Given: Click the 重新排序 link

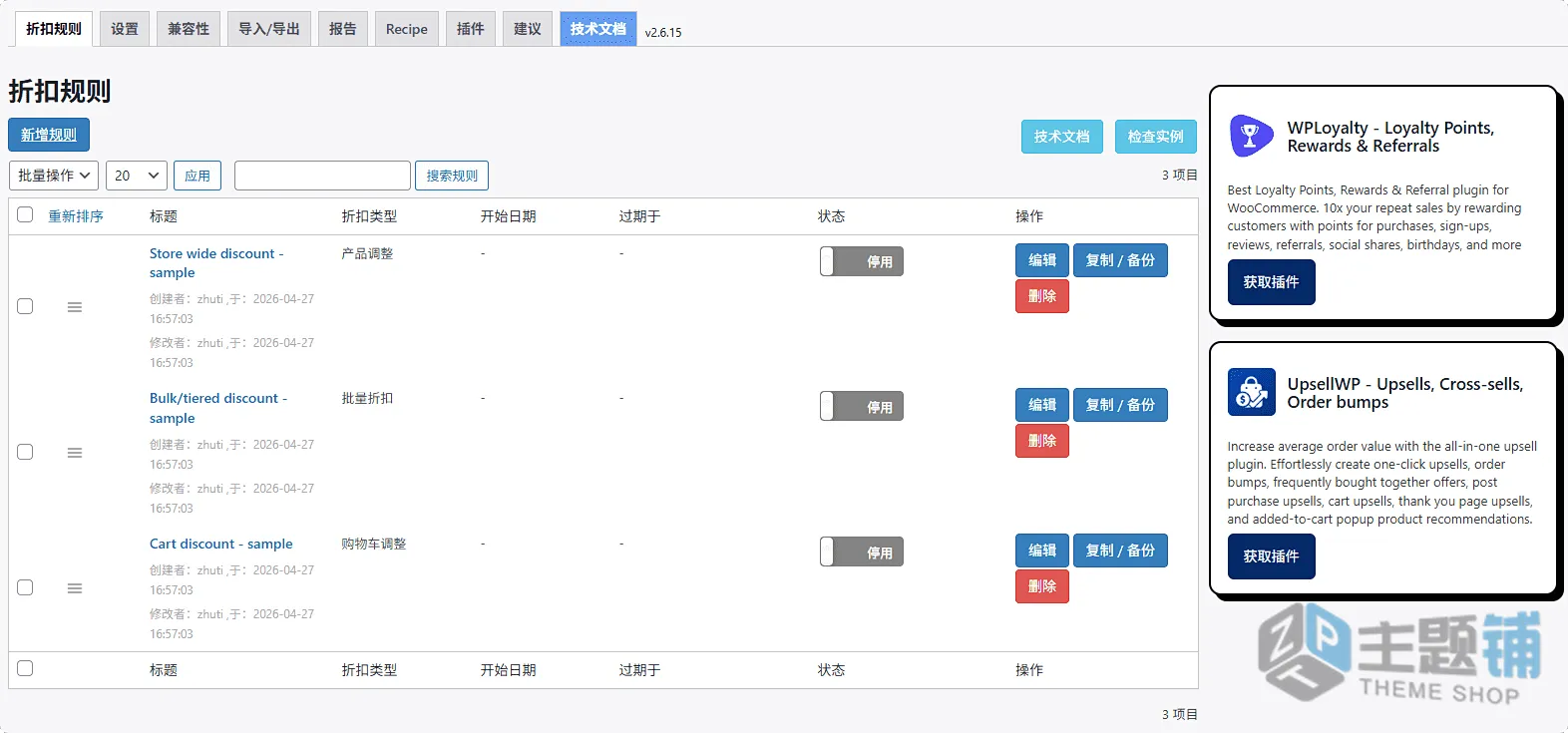Looking at the screenshot, I should pyautogui.click(x=76, y=216).
